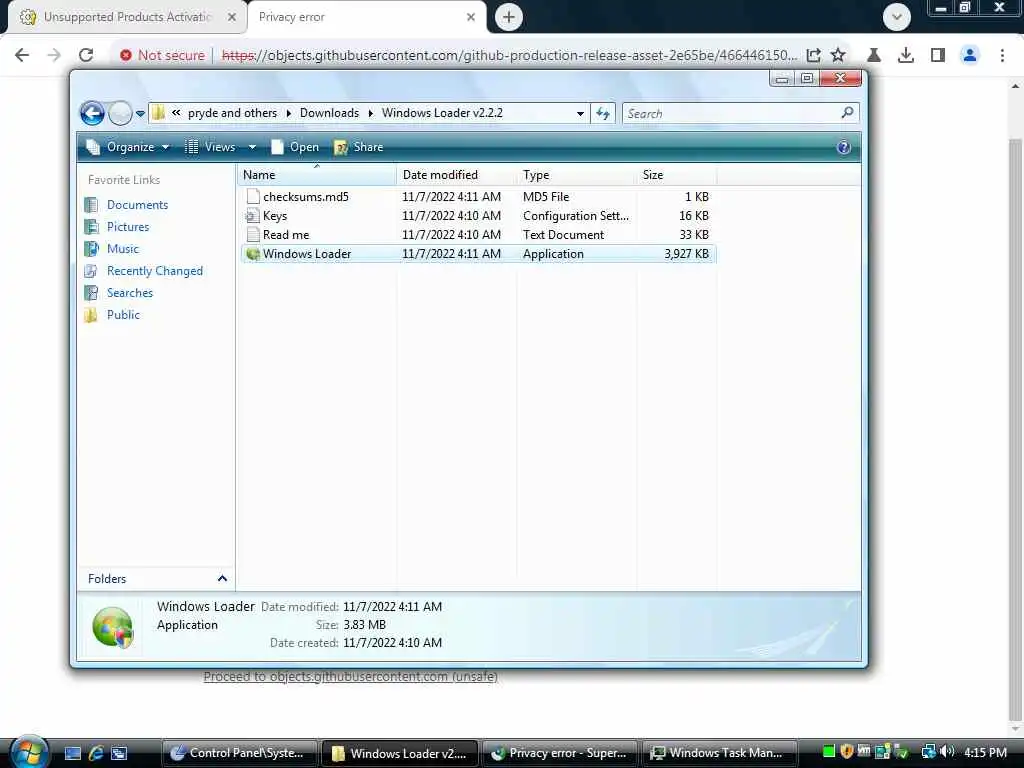The height and width of the screenshot is (768, 1024).
Task: Open Searches in Favorite Links
Action: point(130,293)
